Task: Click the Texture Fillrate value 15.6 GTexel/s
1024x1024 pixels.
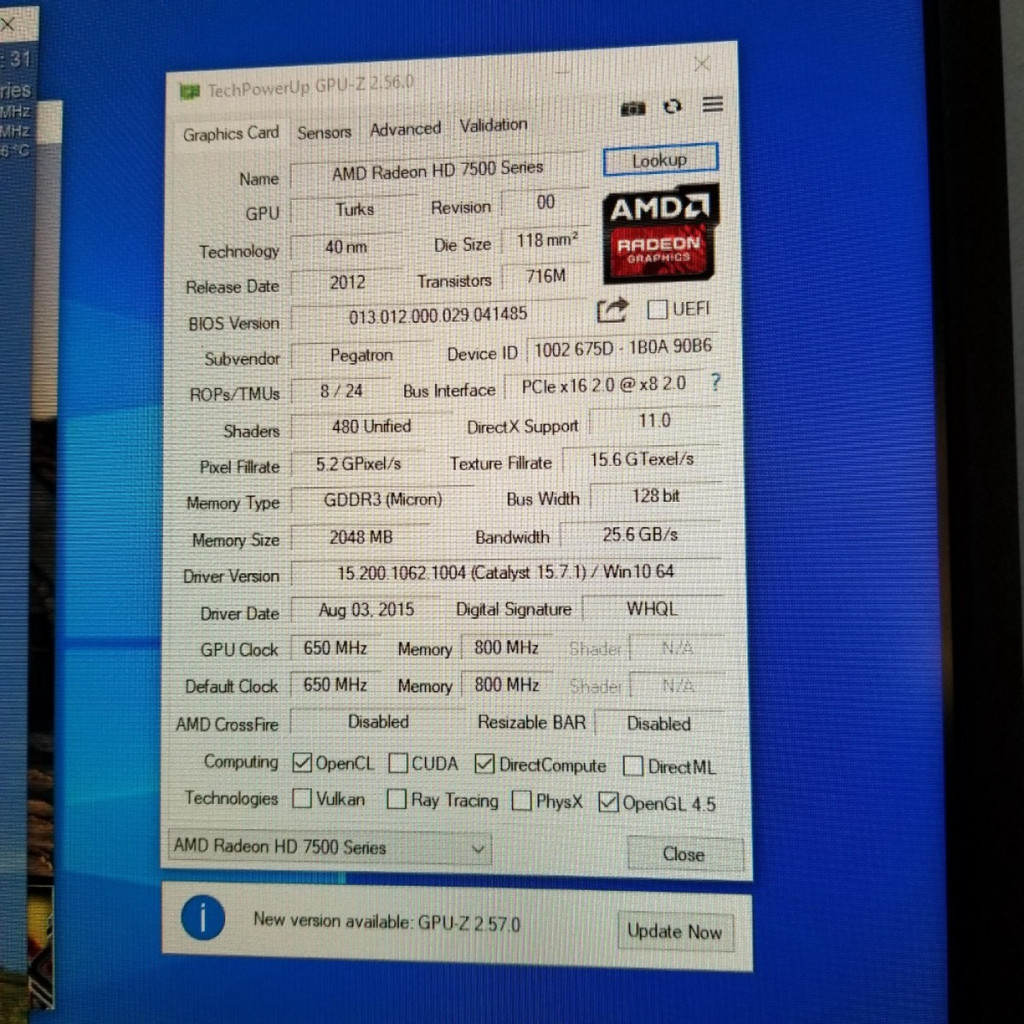Action: pyautogui.click(x=641, y=460)
